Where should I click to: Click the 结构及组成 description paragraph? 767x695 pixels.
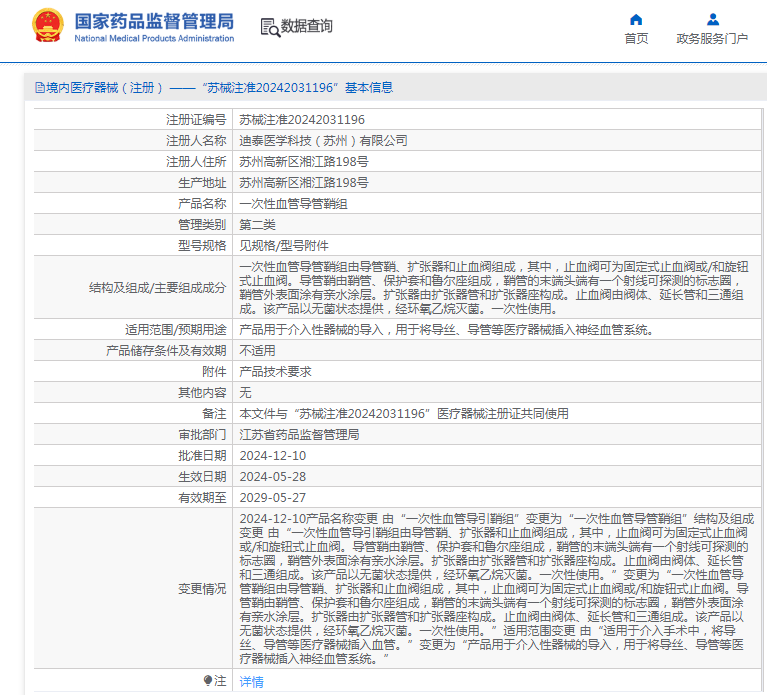[x=494, y=288]
